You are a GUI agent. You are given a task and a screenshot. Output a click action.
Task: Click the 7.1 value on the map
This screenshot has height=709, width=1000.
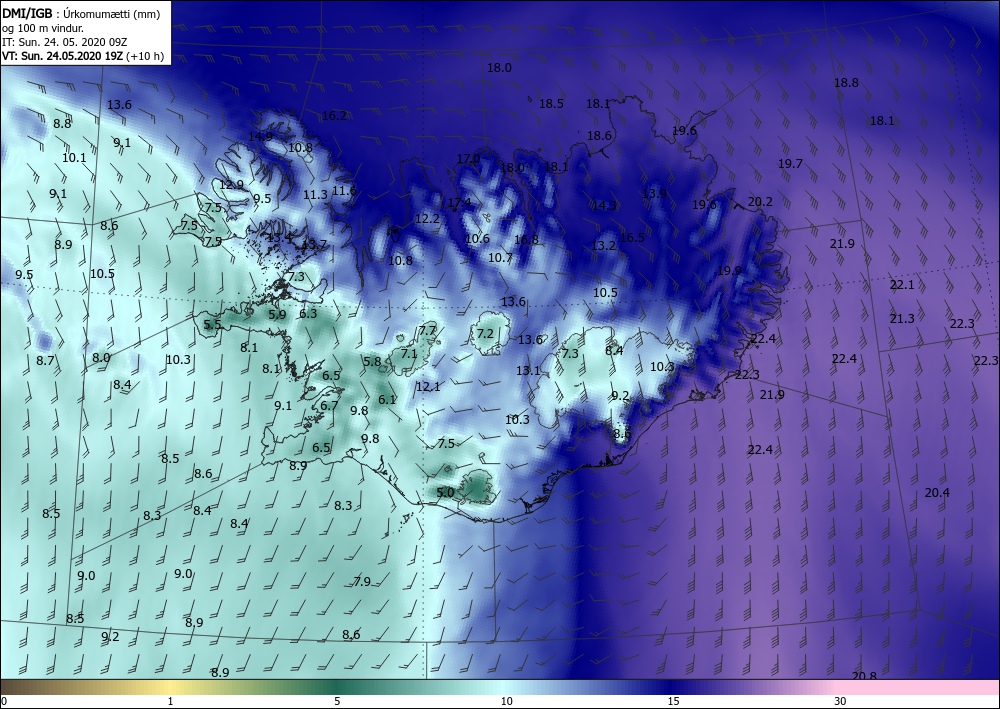pos(409,353)
